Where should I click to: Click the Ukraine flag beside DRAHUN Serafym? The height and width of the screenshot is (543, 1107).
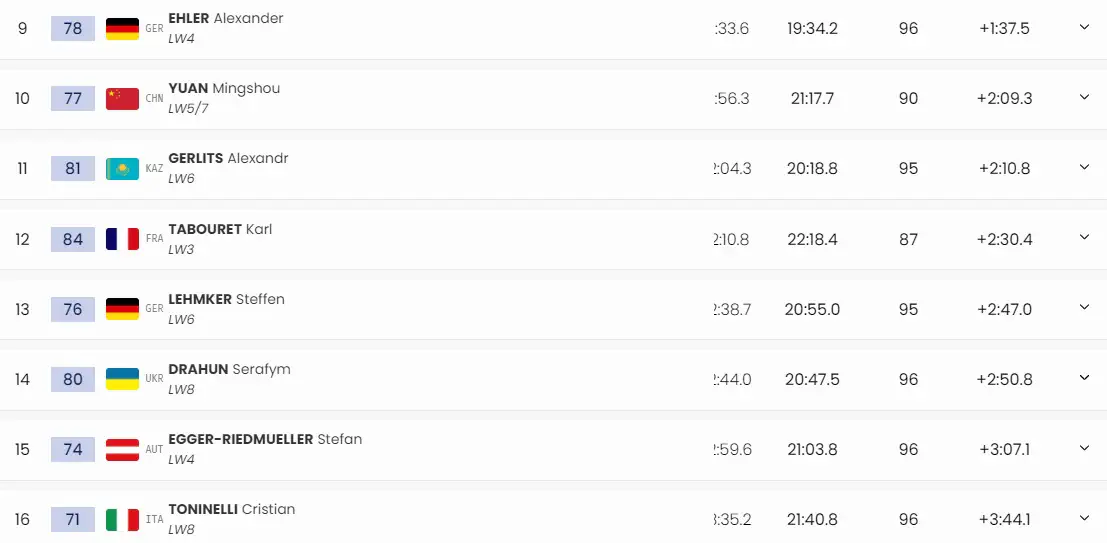click(x=122, y=379)
